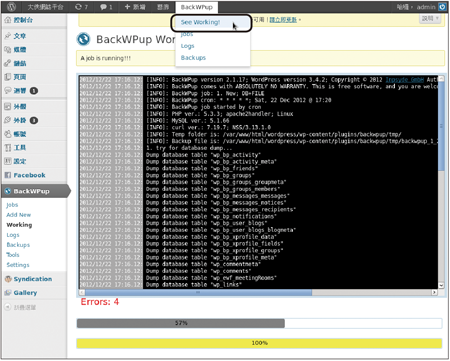Expand the 說明 help dropdown tab

pyautogui.click(x=430, y=19)
